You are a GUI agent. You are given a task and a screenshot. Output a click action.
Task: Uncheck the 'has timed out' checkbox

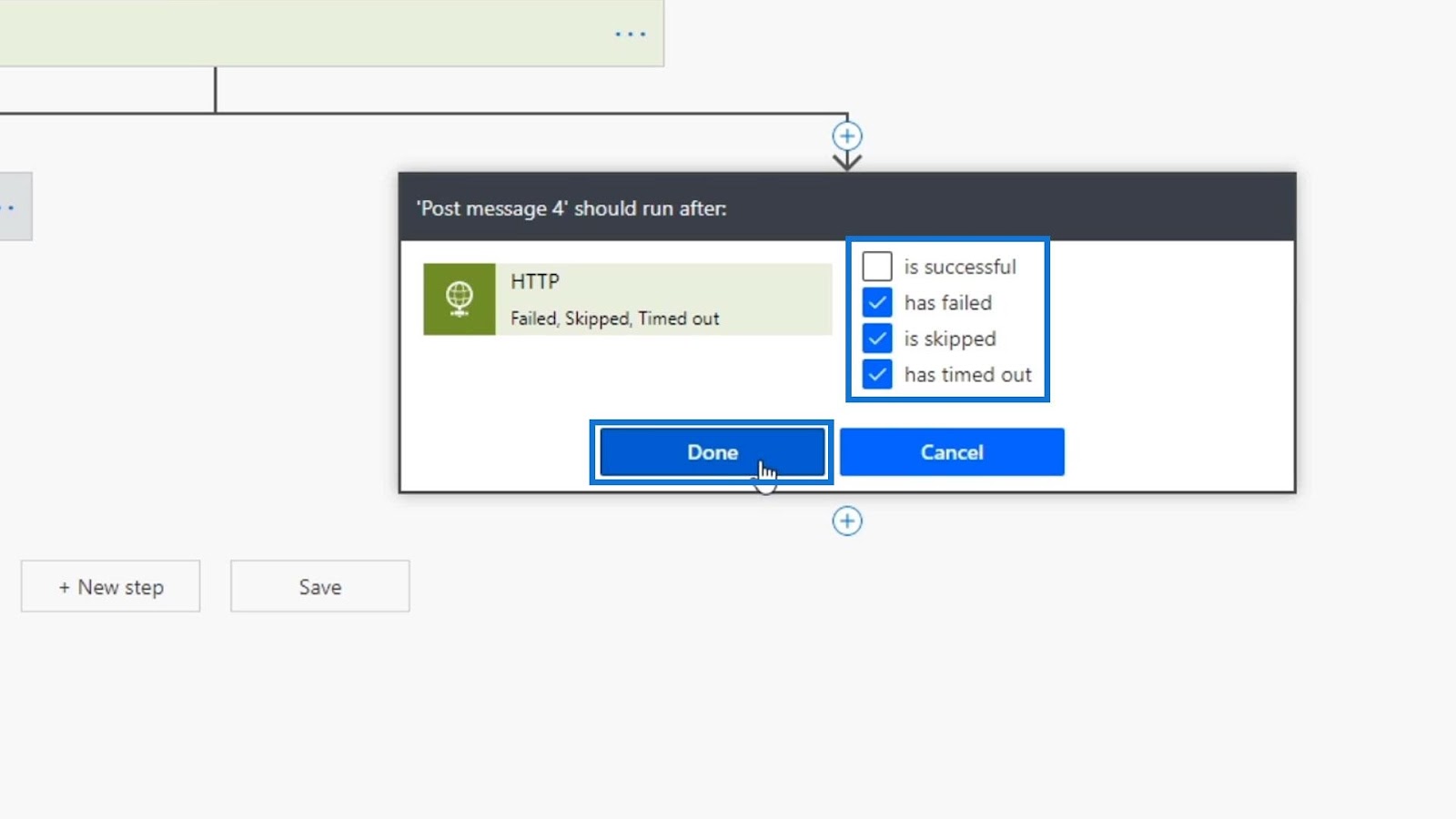coord(877,374)
